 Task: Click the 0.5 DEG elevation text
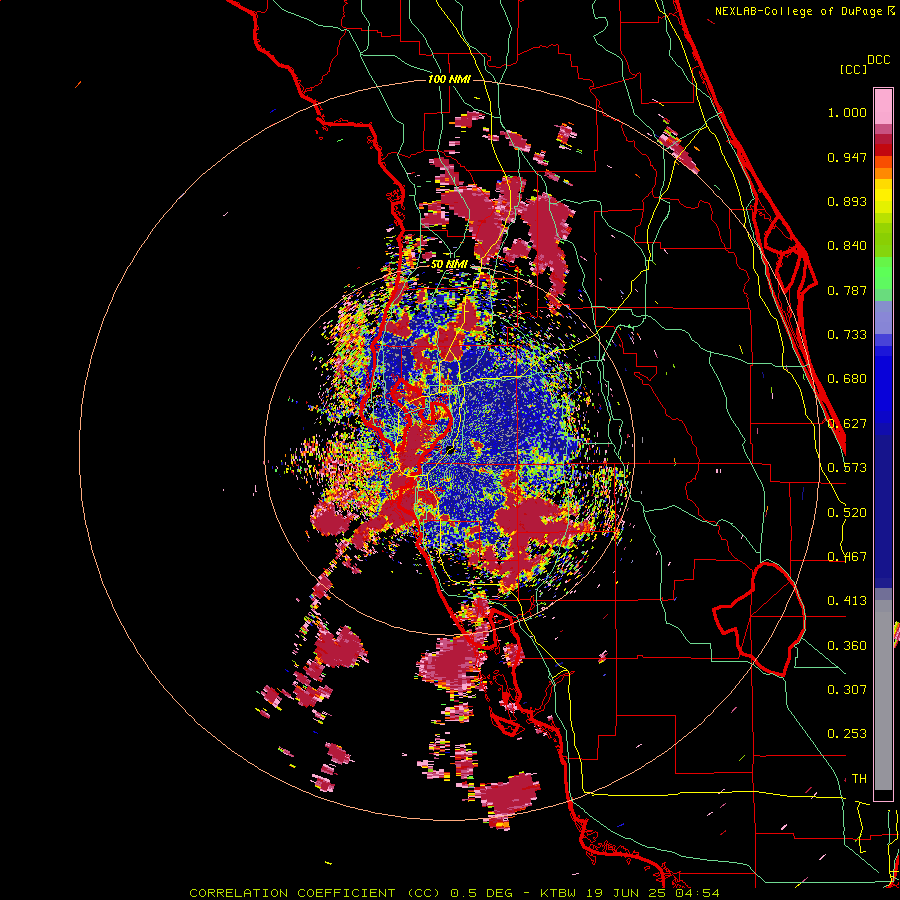(482, 893)
